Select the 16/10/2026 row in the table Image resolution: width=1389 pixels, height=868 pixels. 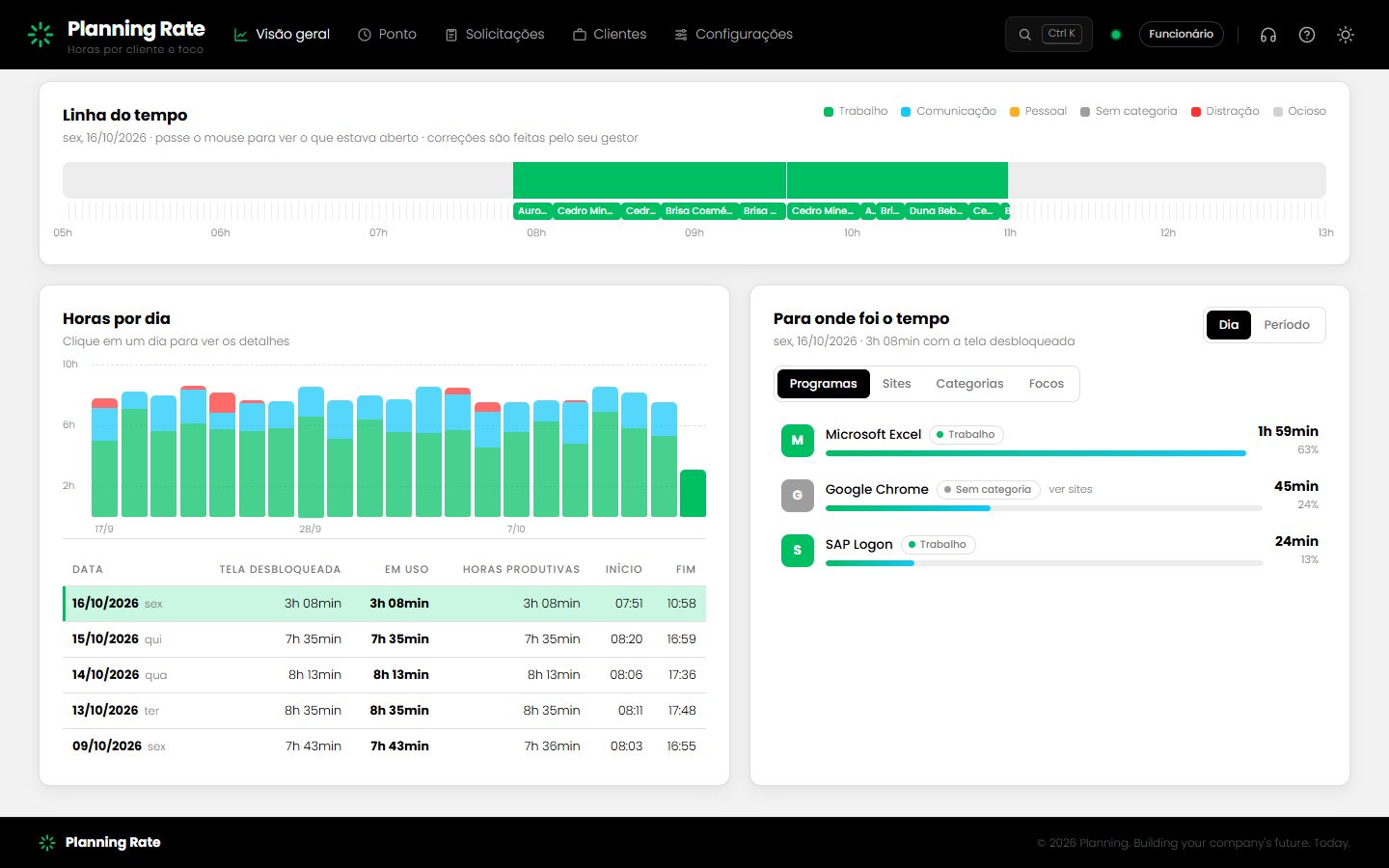coord(384,604)
